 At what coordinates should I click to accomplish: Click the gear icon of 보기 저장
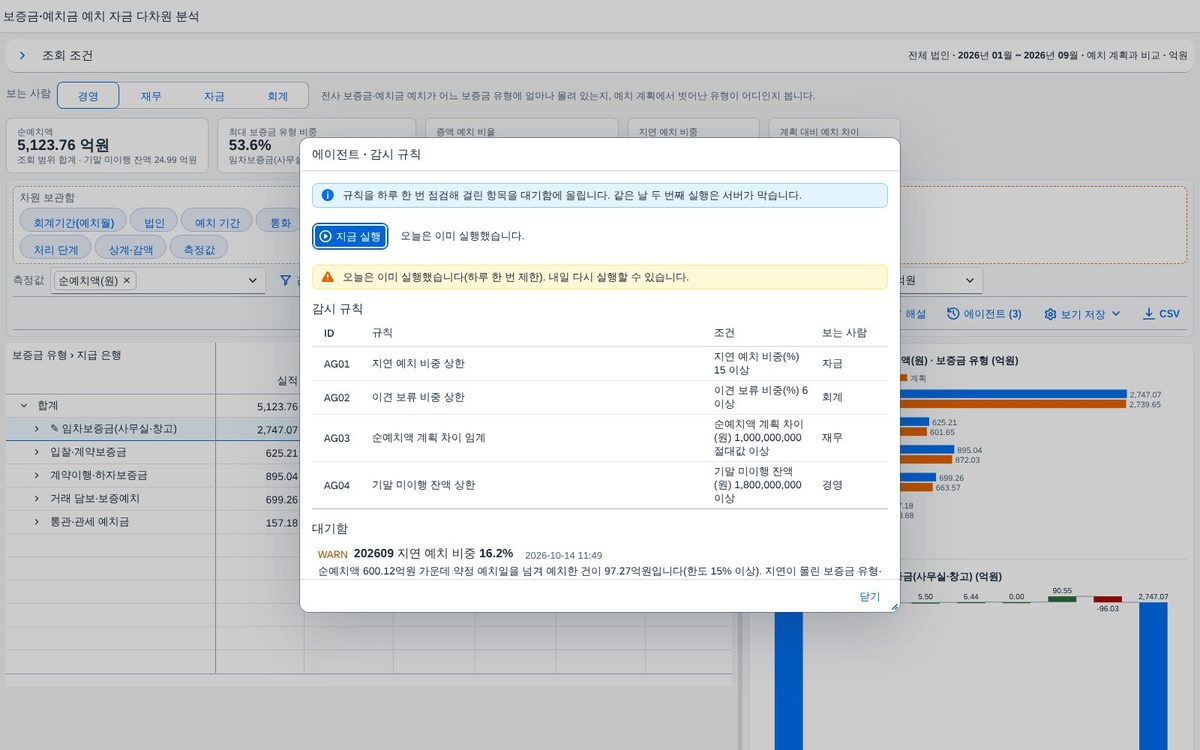click(x=1050, y=314)
